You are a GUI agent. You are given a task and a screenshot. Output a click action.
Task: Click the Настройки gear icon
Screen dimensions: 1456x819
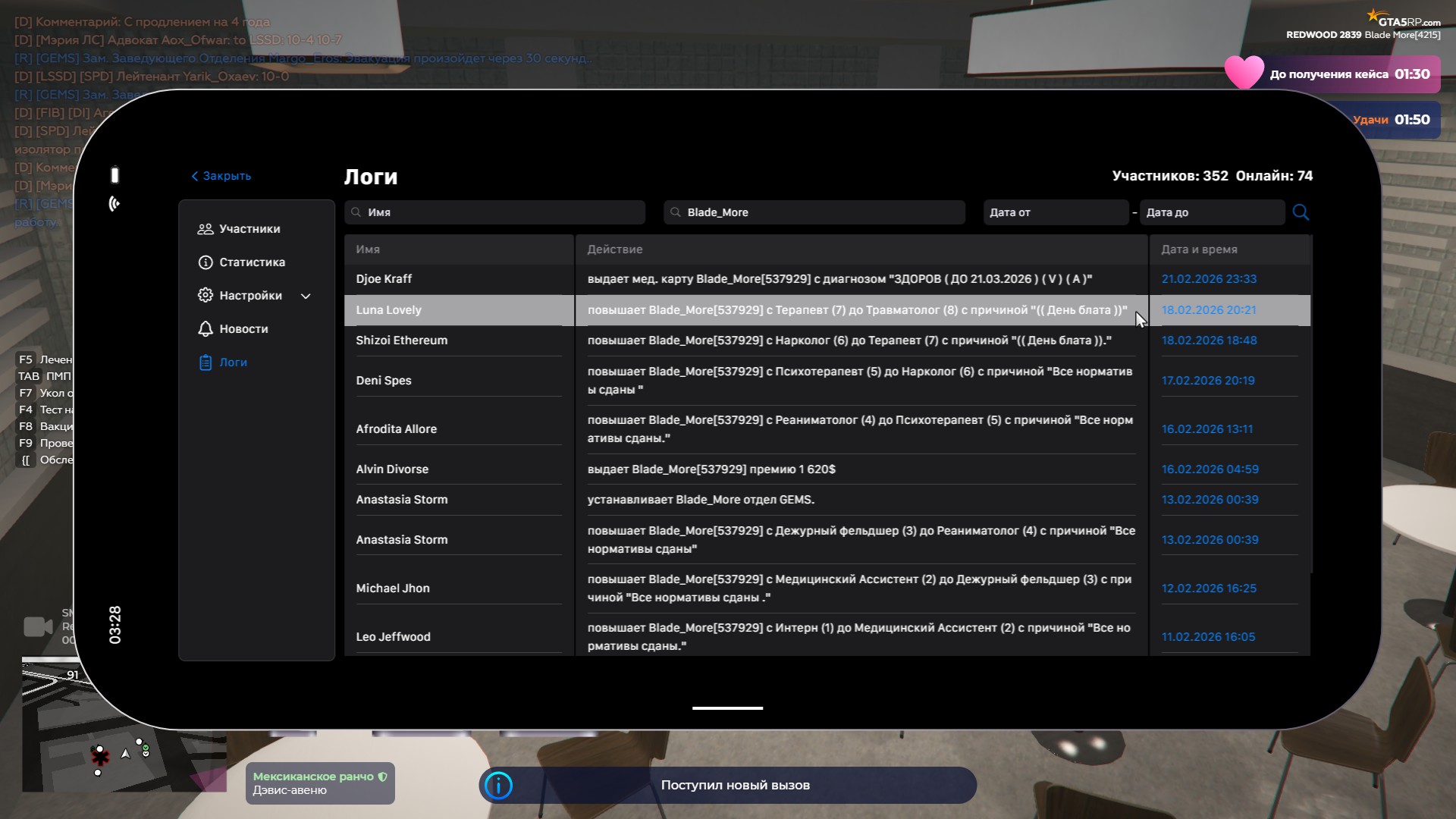[205, 296]
